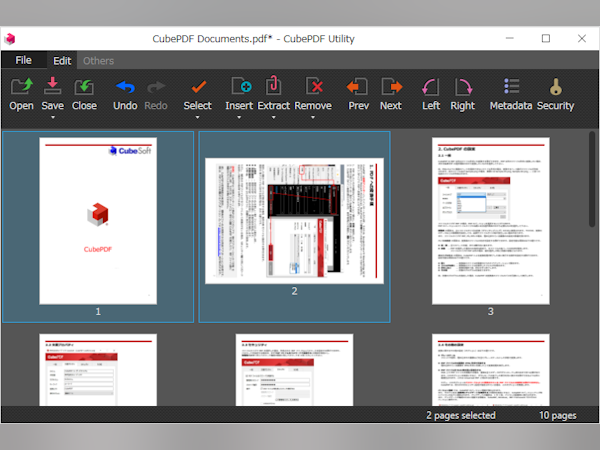Select the rotated page 2 thumbnail
Image resolution: width=600 pixels, height=450 pixels.
pos(294,221)
